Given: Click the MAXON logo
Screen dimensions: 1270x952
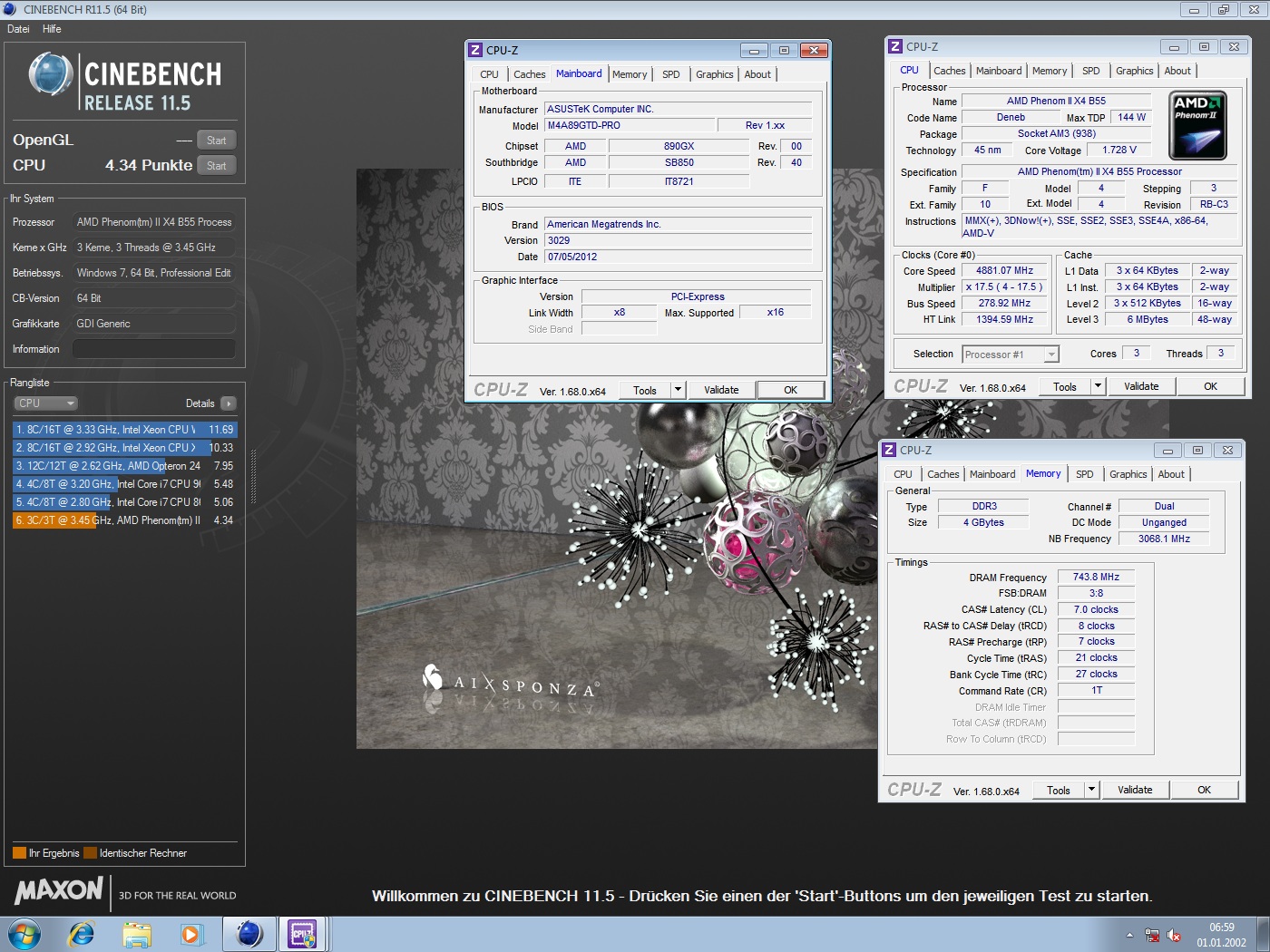Looking at the screenshot, I should tap(59, 890).
